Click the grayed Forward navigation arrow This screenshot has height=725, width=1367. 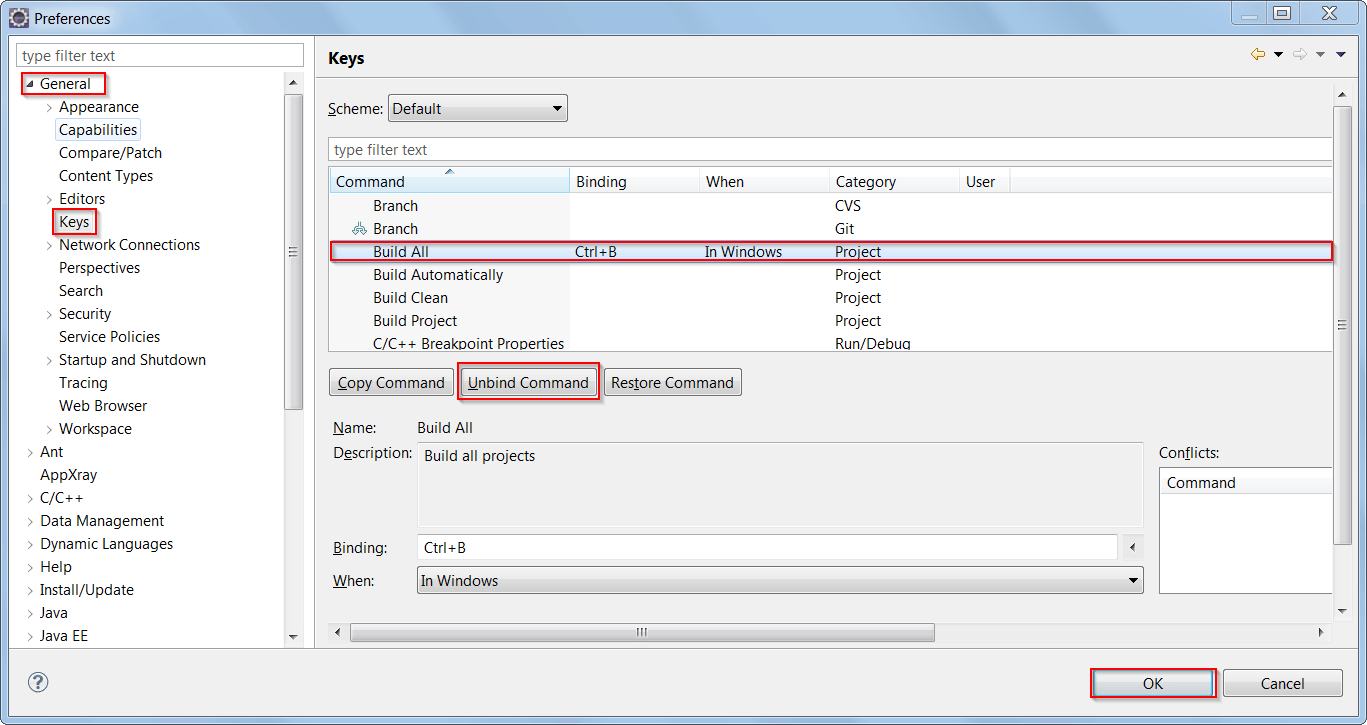click(x=1300, y=54)
